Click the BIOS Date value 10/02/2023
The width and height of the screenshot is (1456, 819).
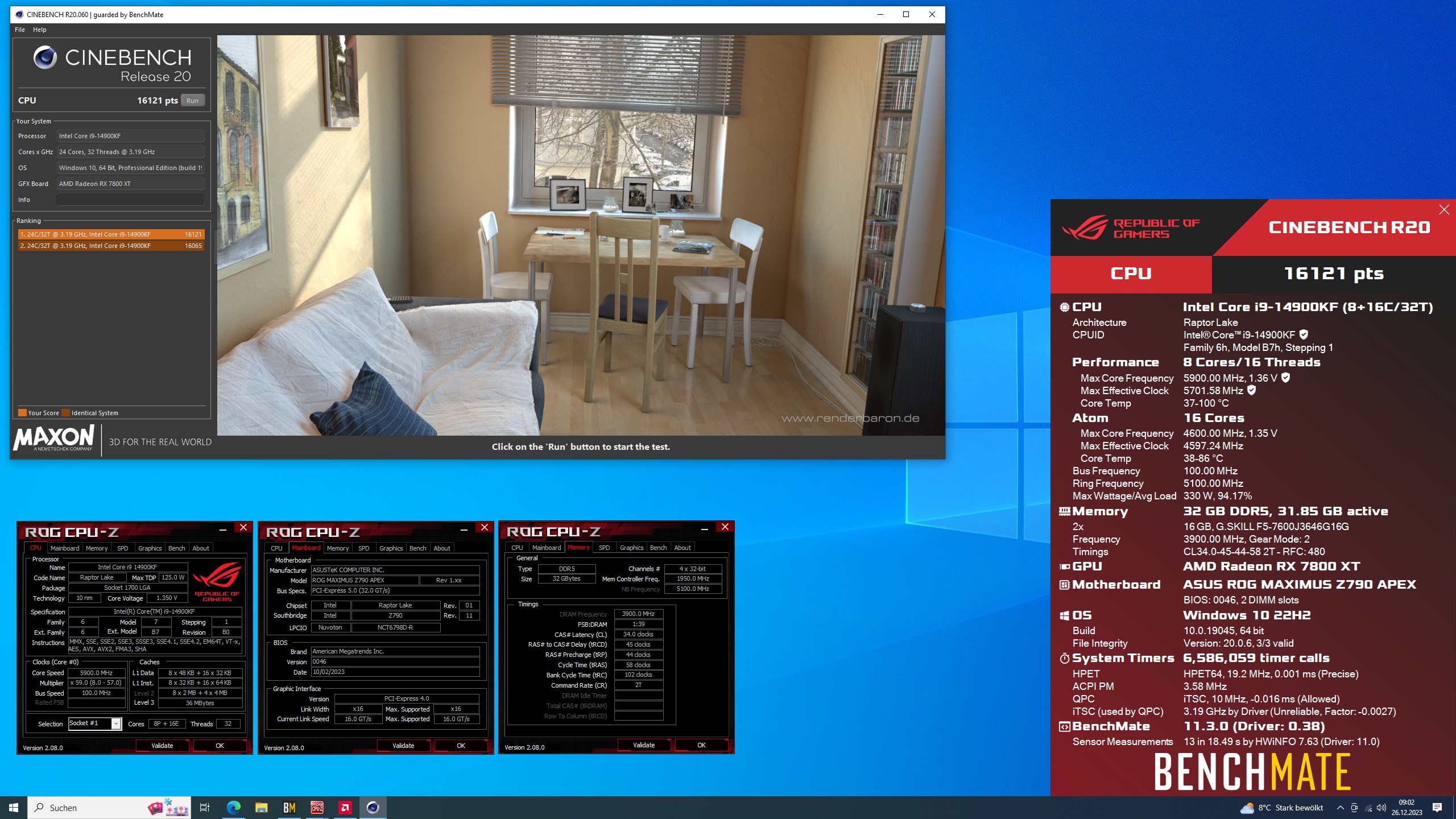[x=395, y=672]
